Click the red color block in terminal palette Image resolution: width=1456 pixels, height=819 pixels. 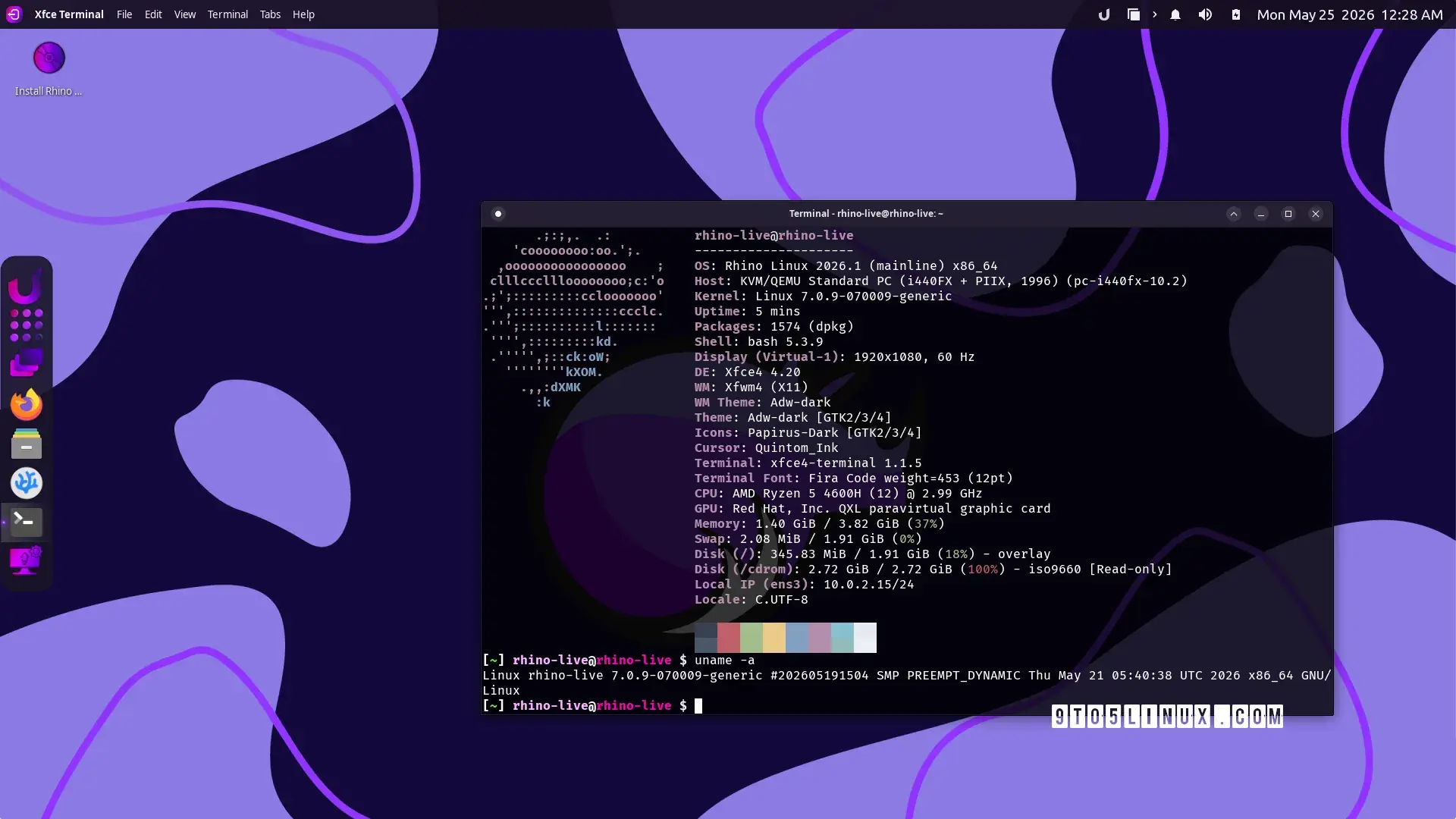point(729,638)
